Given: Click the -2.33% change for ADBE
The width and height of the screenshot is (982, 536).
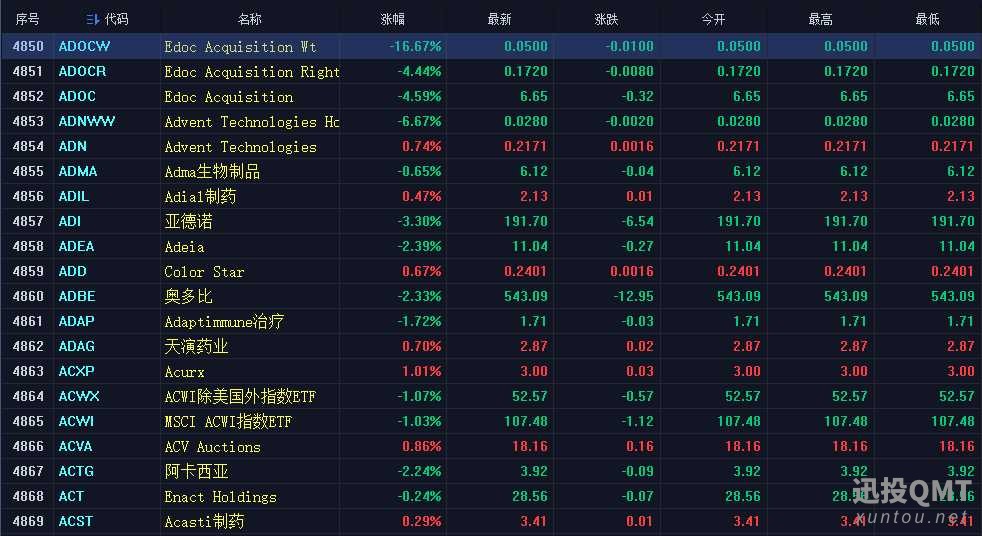Looking at the screenshot, I should click(x=419, y=296).
